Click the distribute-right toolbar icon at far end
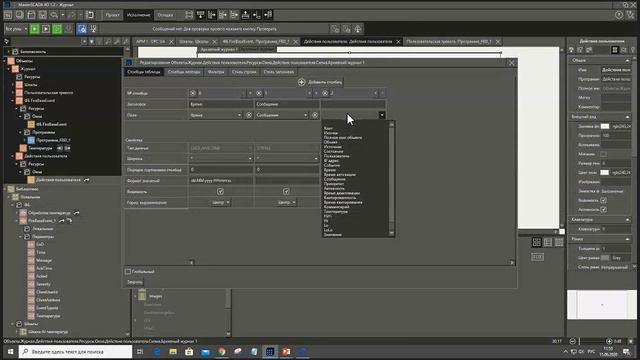 click(x=268, y=15)
